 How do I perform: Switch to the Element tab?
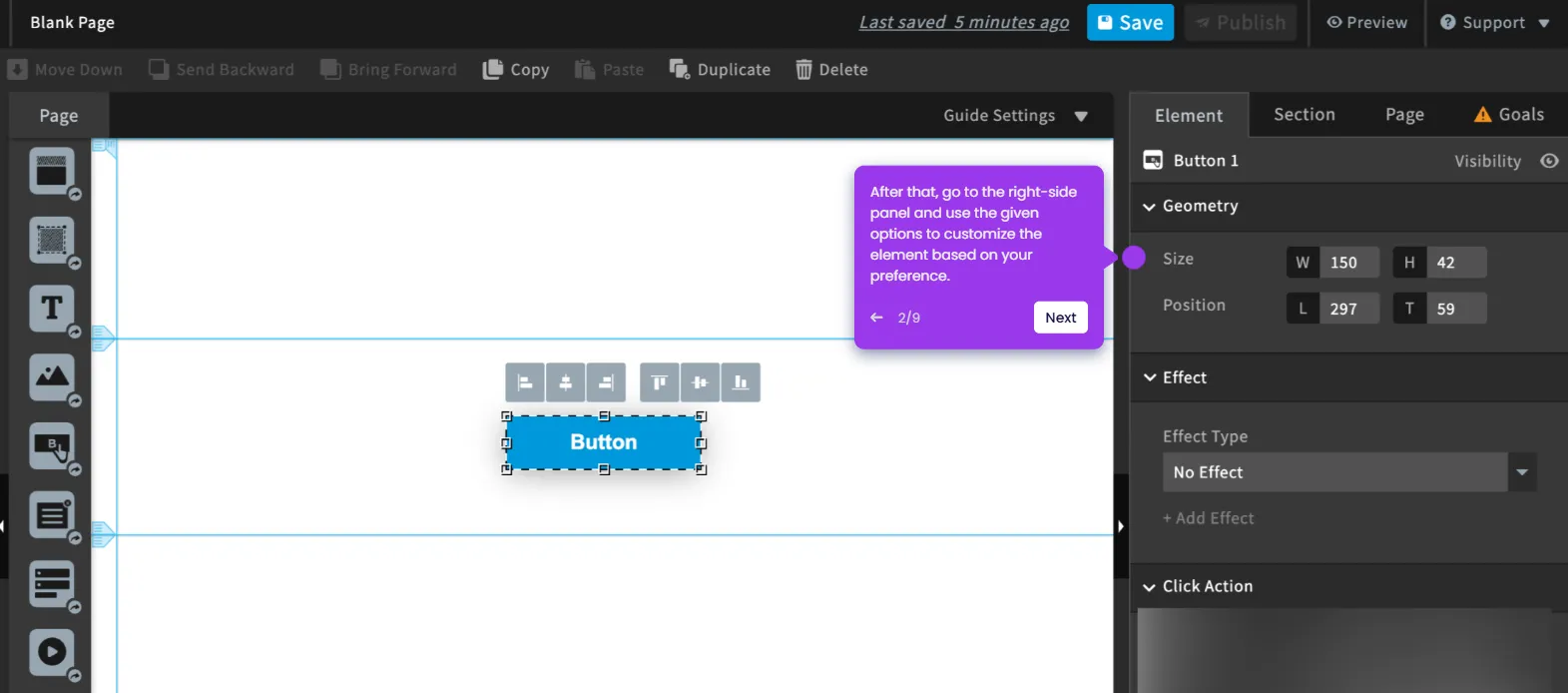pyautogui.click(x=1189, y=115)
